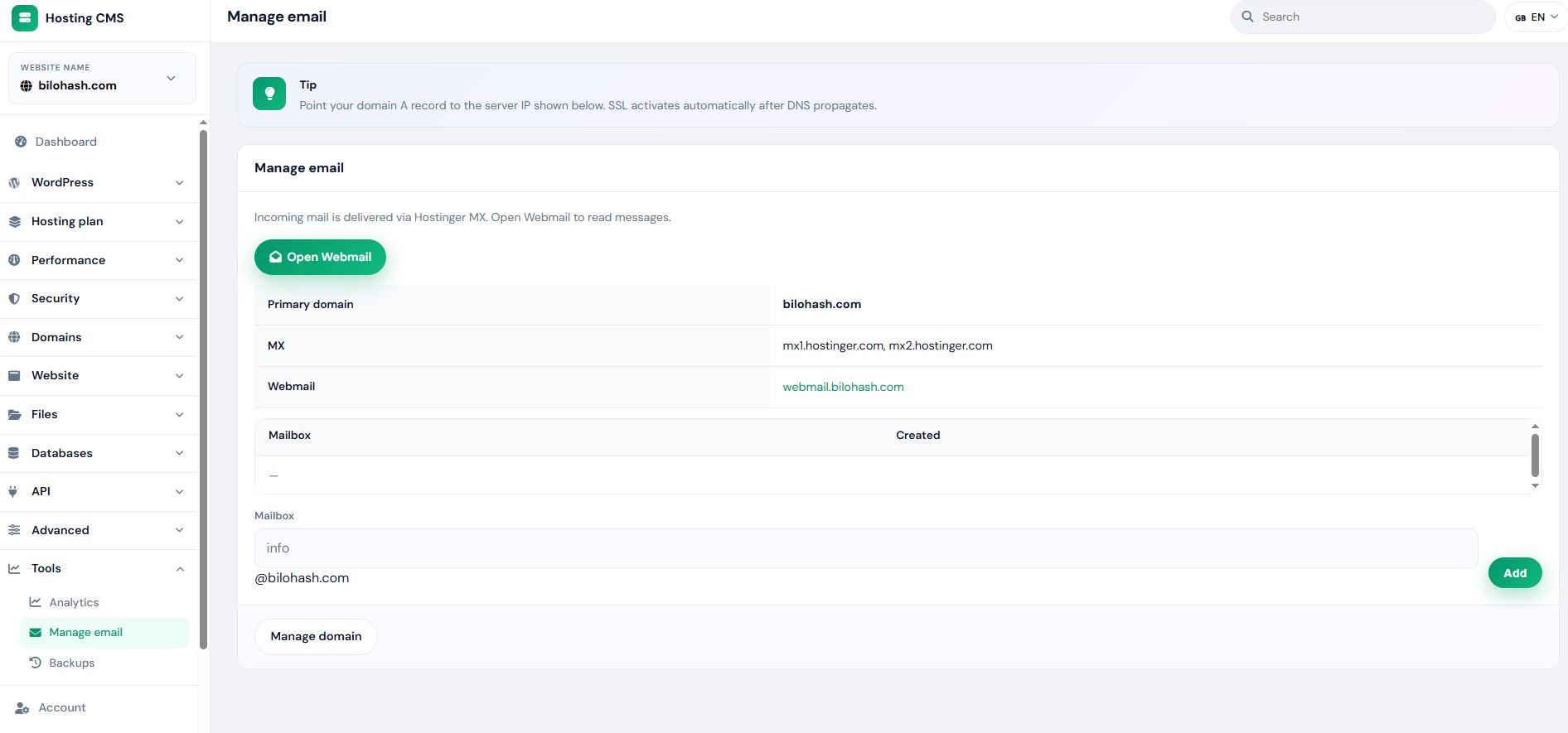Screen dimensions: 1568x733
Task: Expand the Performance section chevron
Action: [179, 260]
